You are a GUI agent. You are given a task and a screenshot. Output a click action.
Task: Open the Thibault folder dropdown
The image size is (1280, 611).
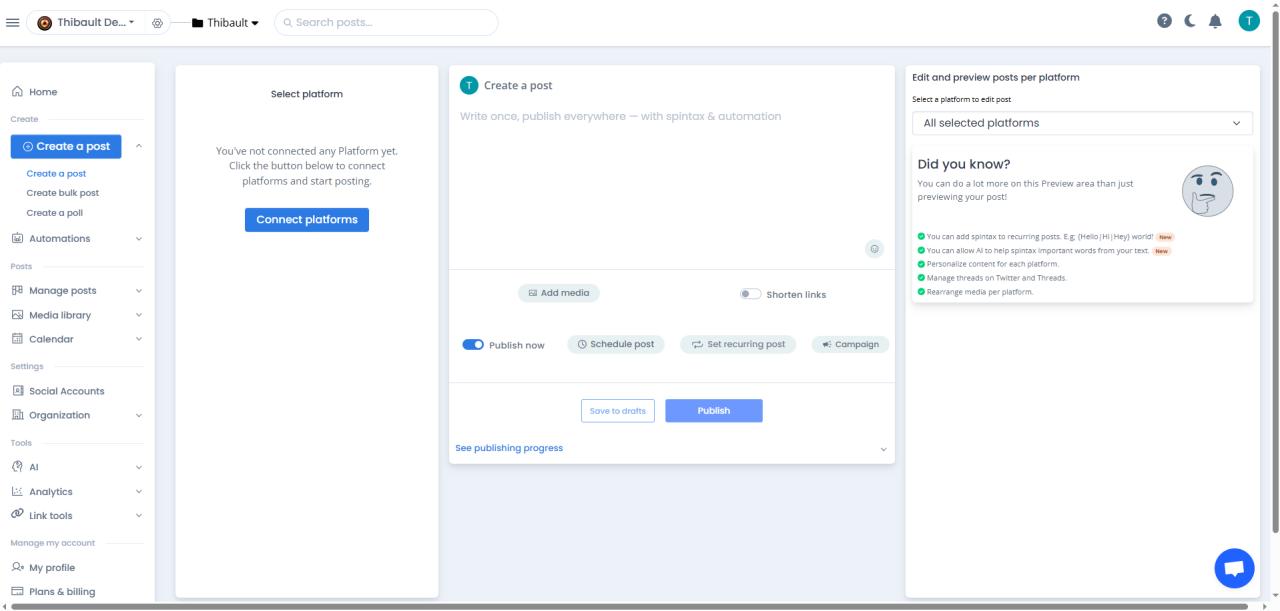point(225,22)
